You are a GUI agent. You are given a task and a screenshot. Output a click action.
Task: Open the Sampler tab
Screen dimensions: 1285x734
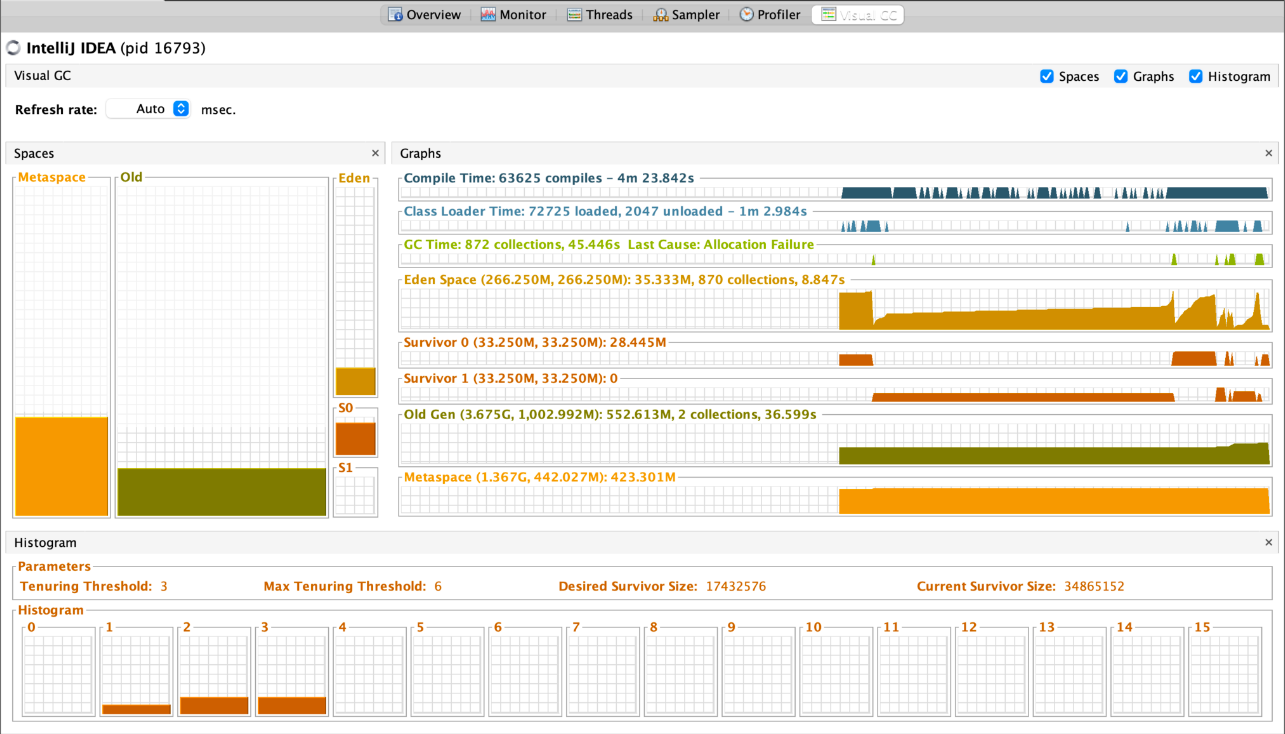[686, 15]
